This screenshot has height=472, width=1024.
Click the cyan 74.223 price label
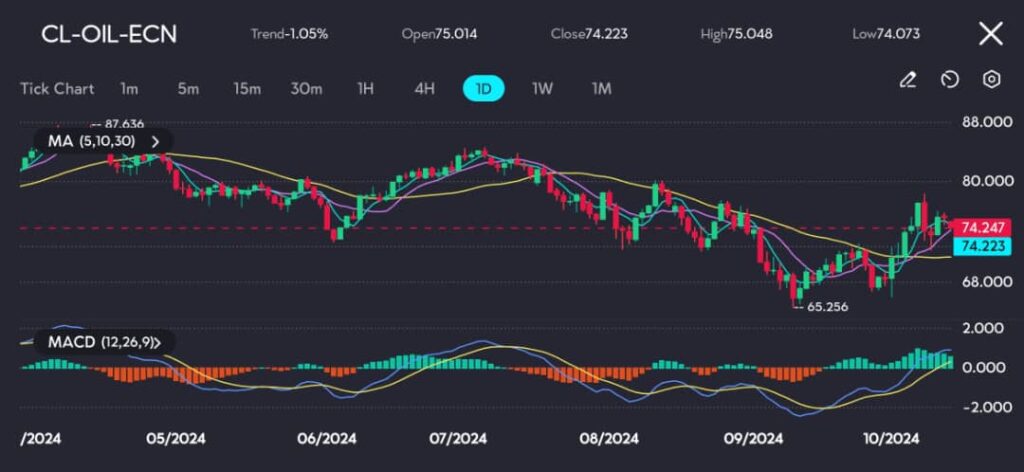tap(980, 246)
